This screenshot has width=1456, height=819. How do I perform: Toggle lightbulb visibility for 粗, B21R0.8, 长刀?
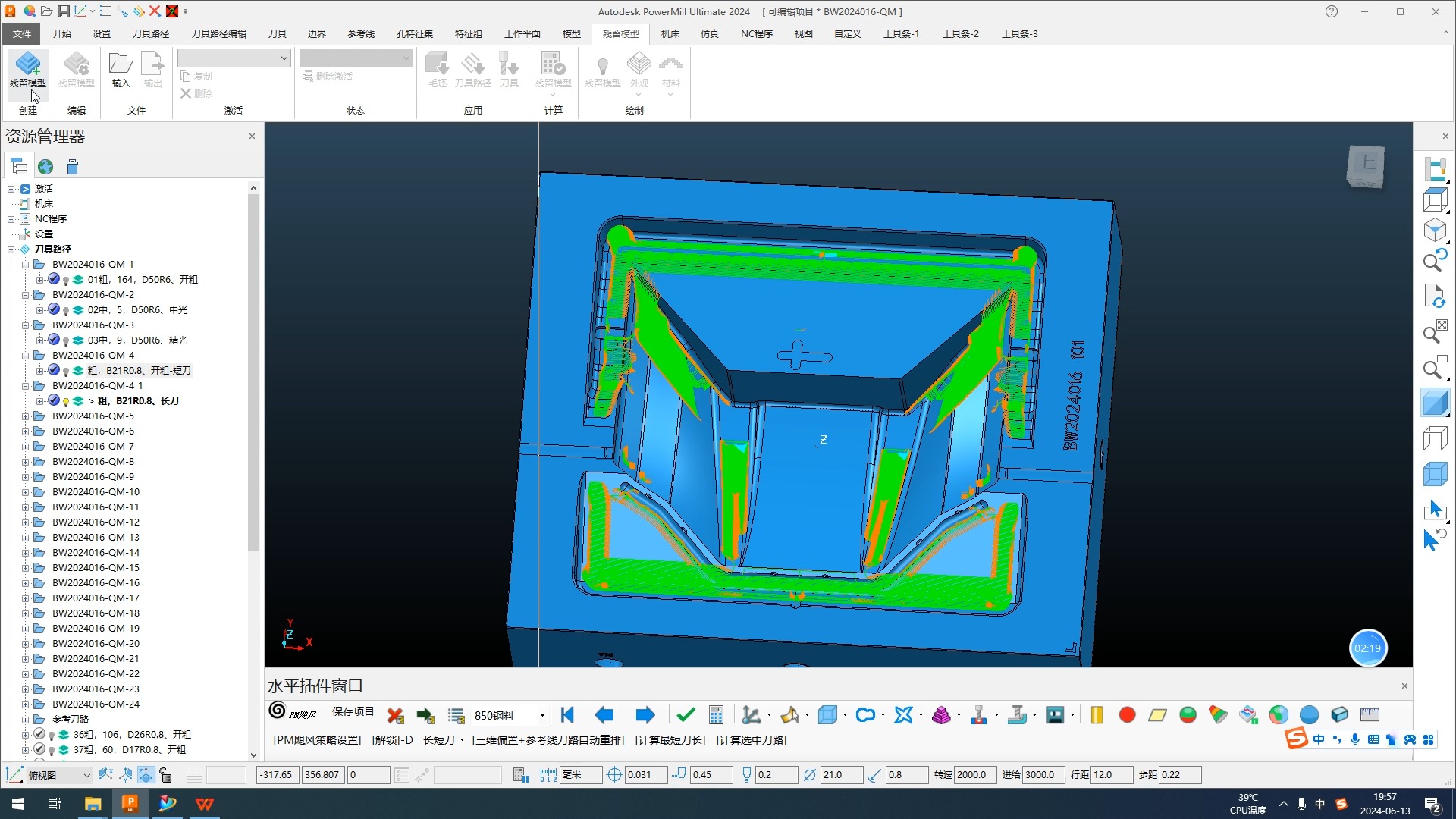pos(66,401)
